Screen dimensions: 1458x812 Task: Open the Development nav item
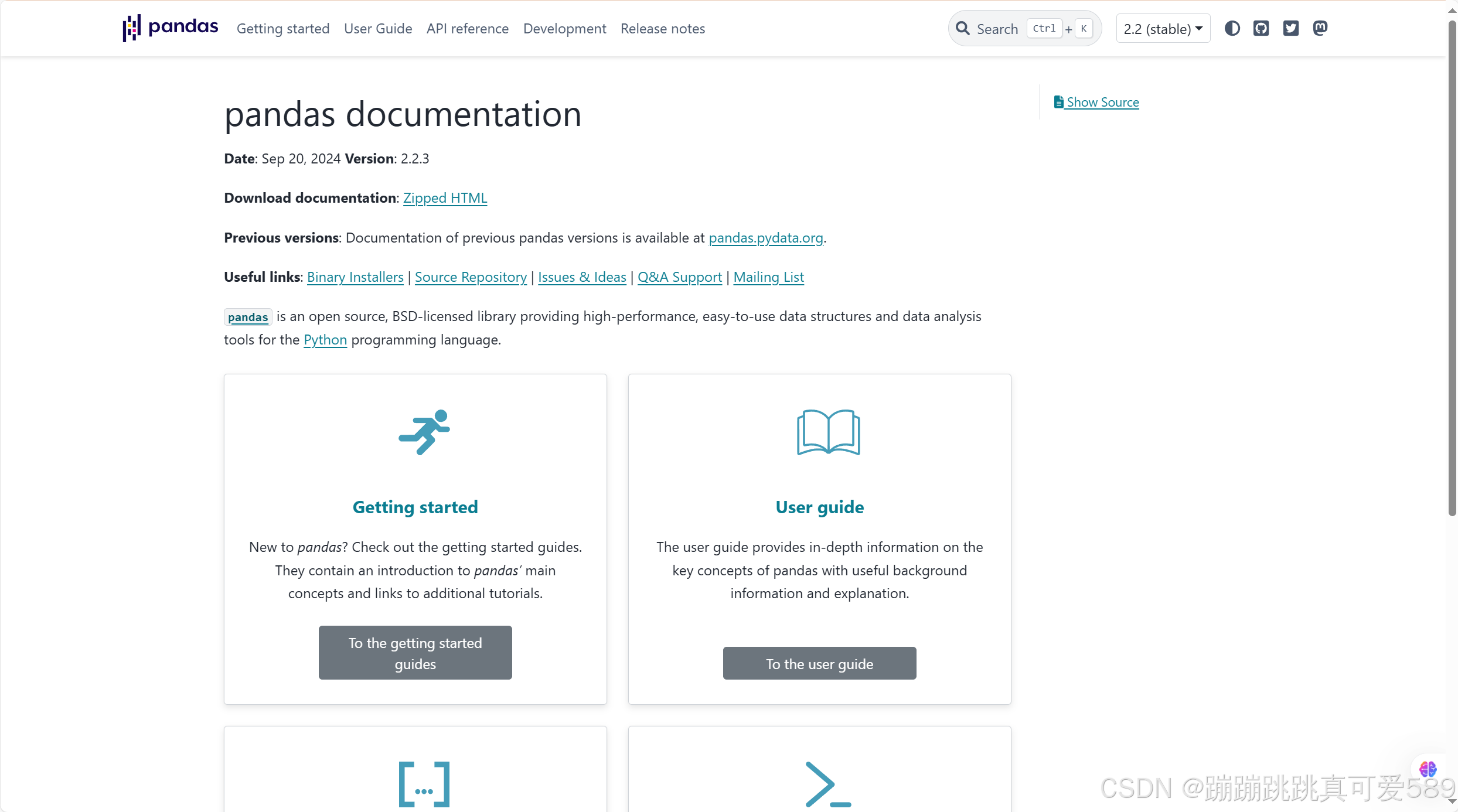(x=564, y=28)
